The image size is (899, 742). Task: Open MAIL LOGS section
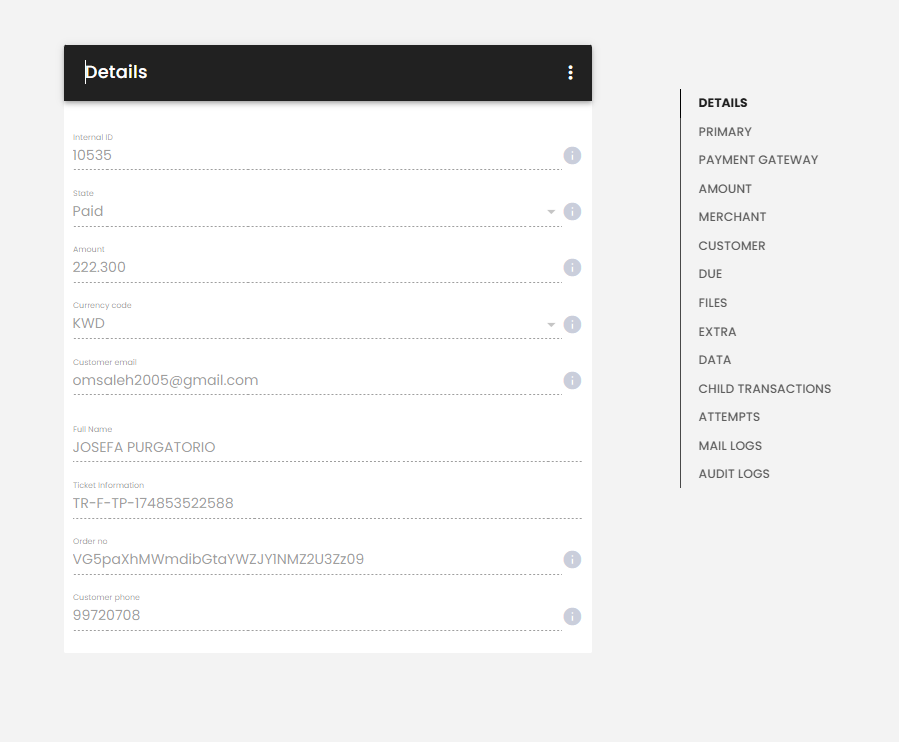730,446
